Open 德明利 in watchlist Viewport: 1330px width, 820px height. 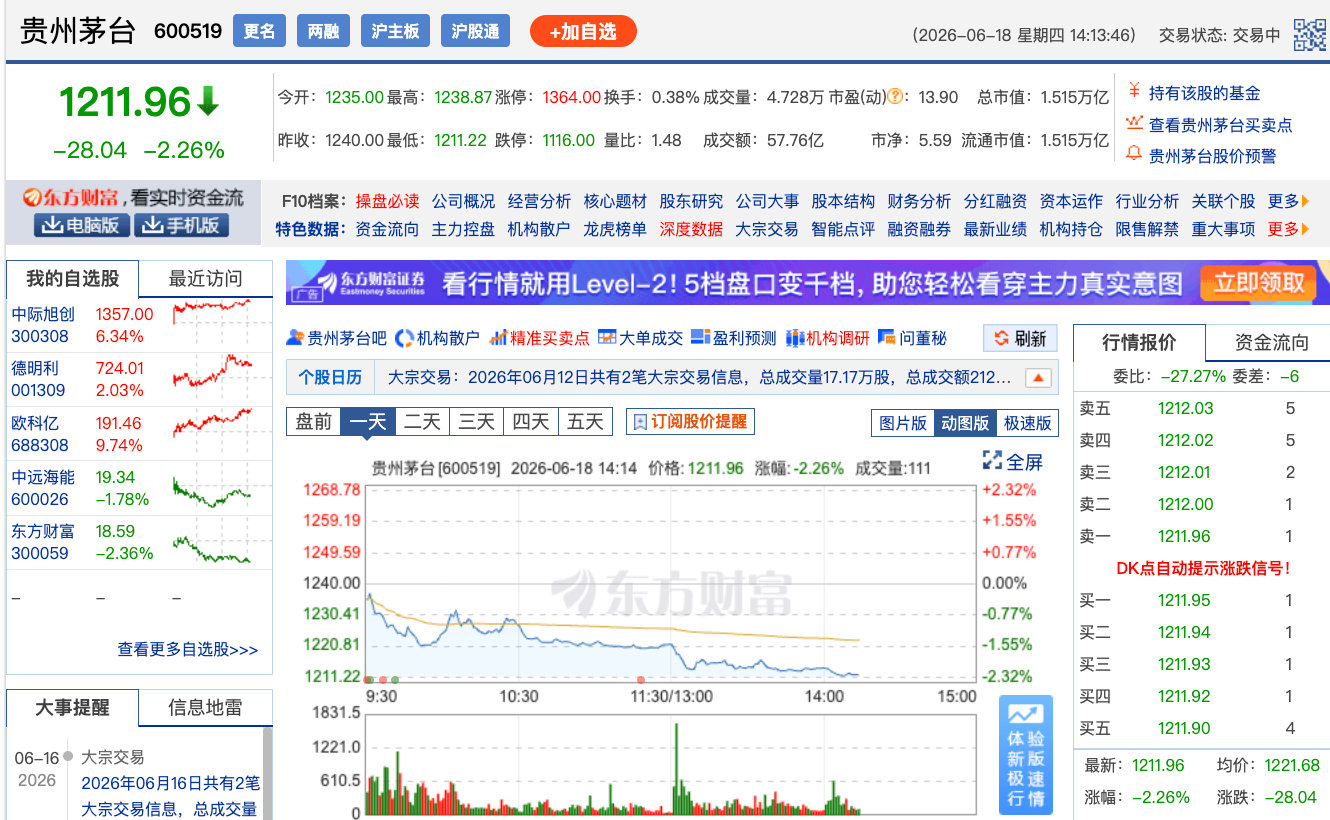(x=36, y=368)
